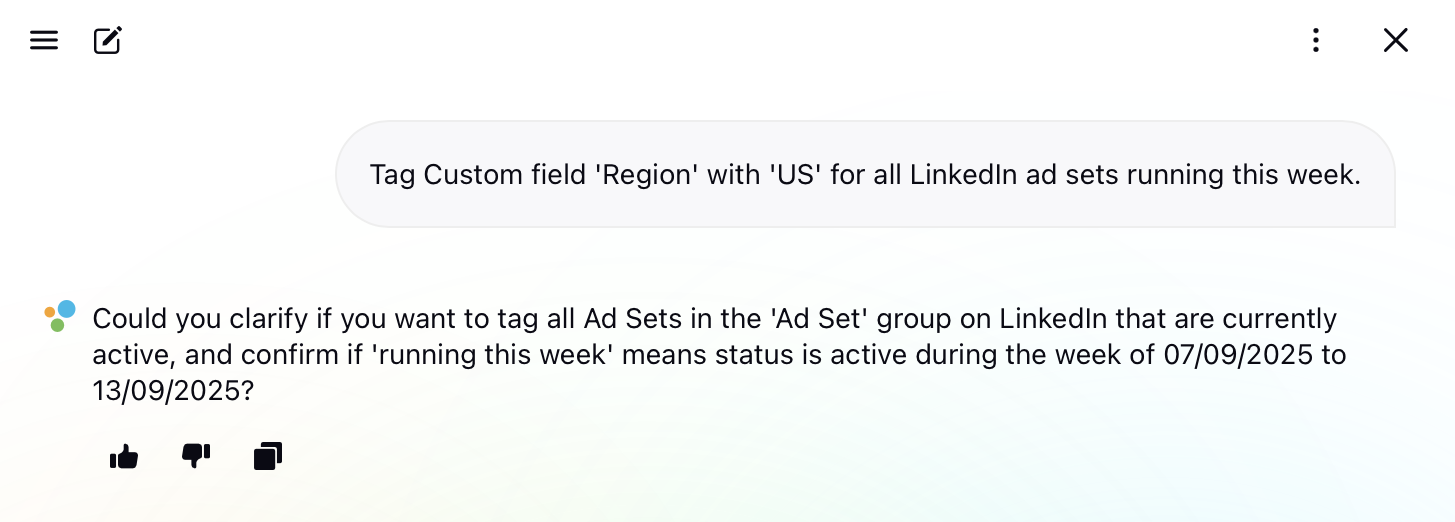Open the three-dot more options menu
1455x522 pixels.
coord(1316,40)
